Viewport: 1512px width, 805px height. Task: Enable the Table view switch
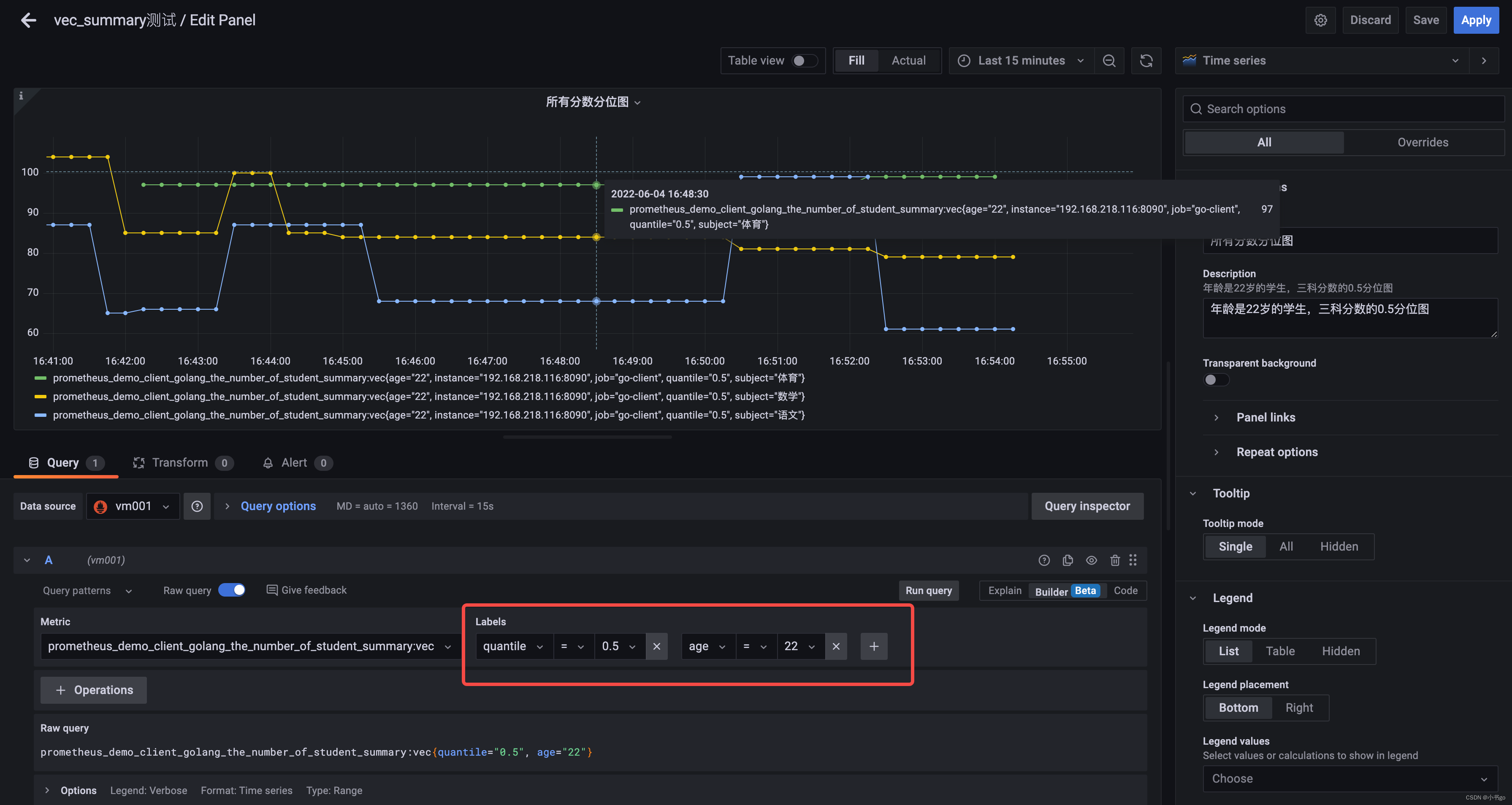pyautogui.click(x=804, y=61)
